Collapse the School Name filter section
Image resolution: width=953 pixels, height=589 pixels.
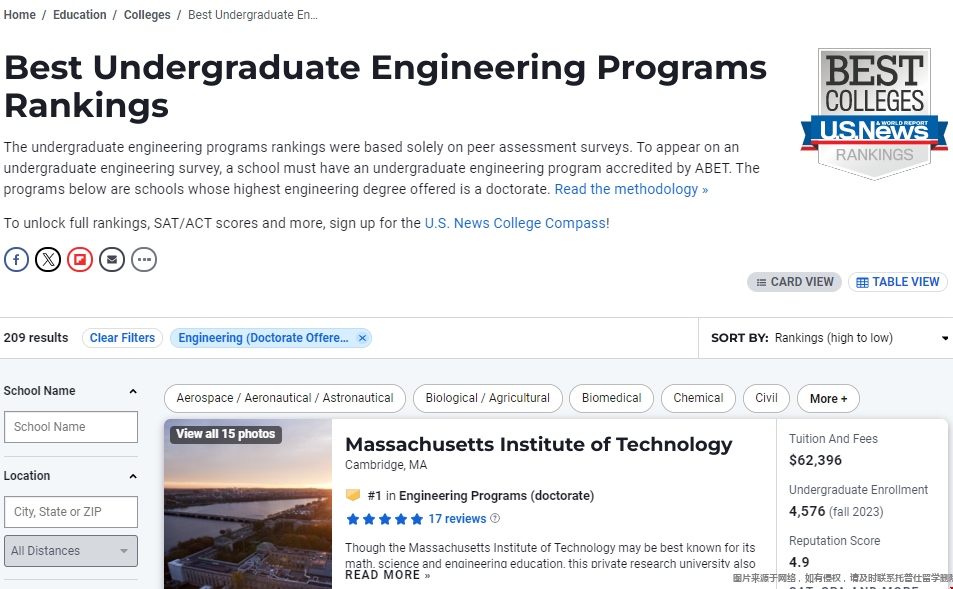(x=133, y=391)
